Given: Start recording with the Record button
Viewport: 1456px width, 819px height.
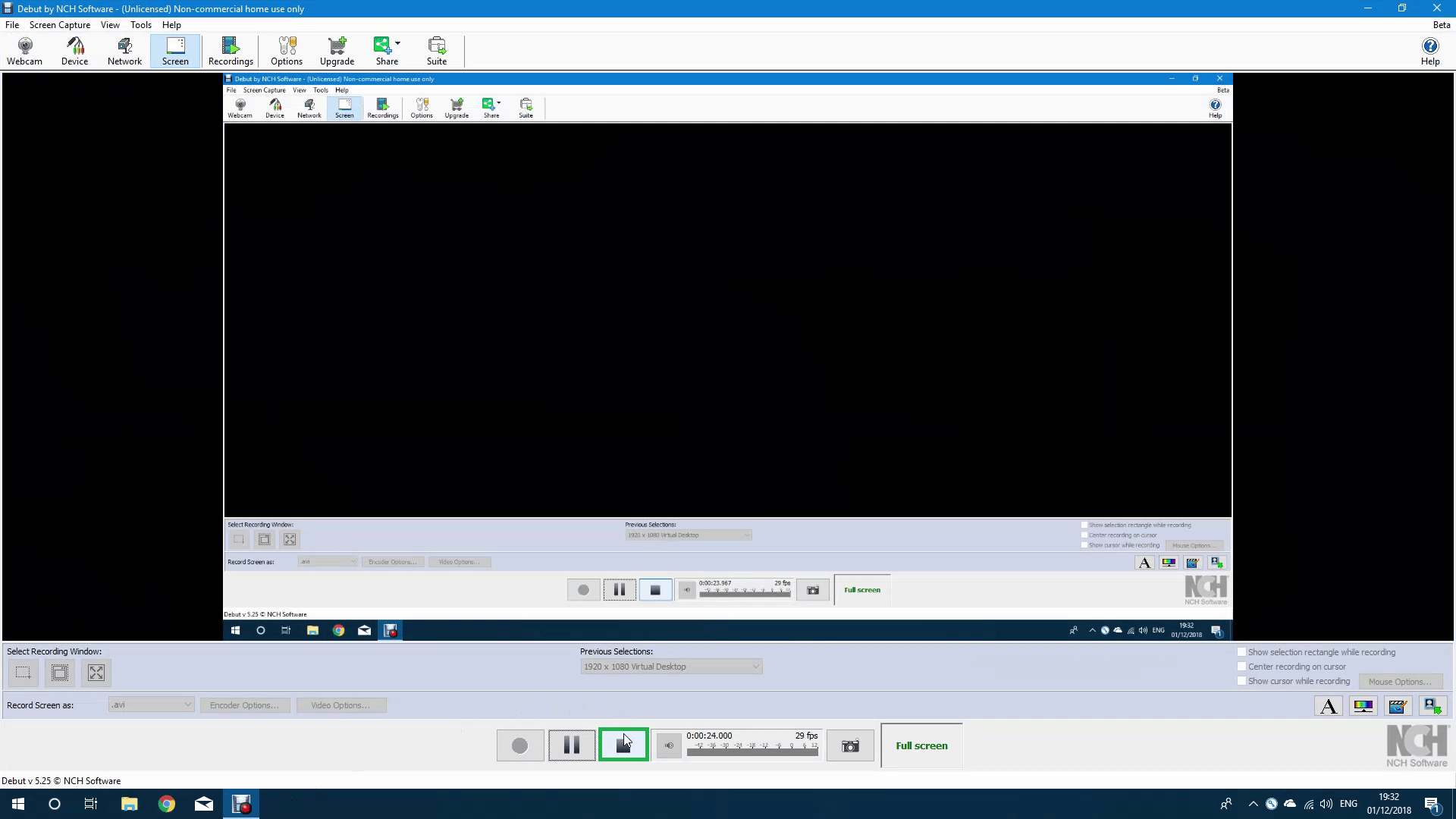Looking at the screenshot, I should [520, 745].
